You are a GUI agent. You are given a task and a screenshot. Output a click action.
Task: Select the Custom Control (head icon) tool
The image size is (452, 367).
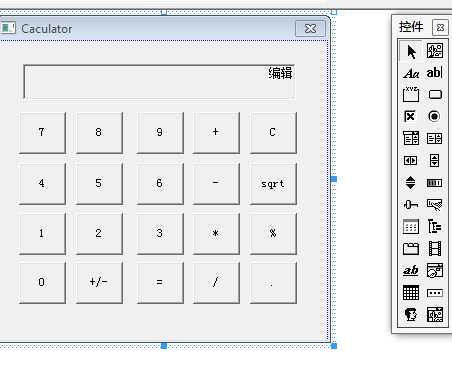(x=411, y=314)
